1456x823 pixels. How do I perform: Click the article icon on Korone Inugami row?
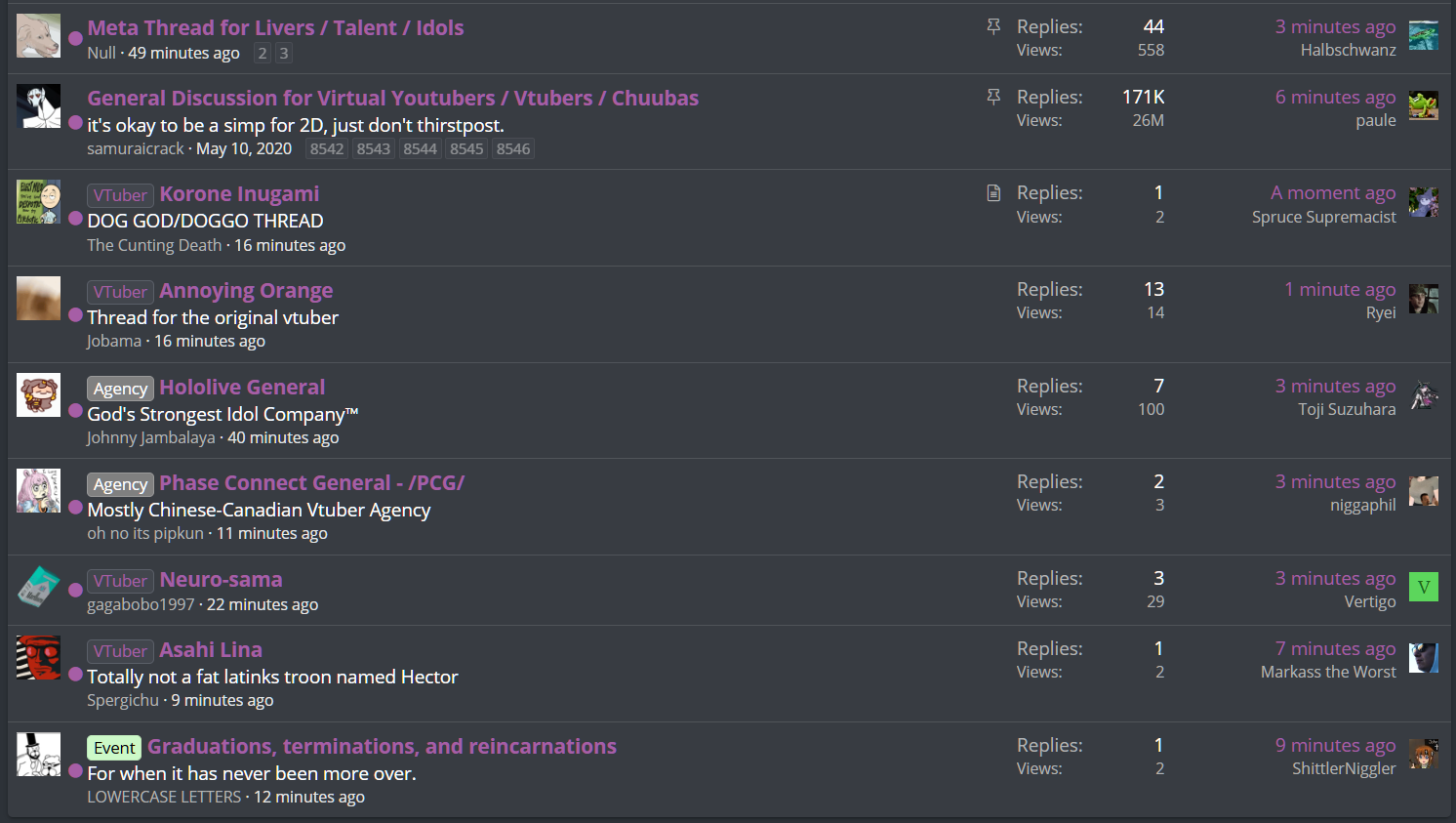993,193
